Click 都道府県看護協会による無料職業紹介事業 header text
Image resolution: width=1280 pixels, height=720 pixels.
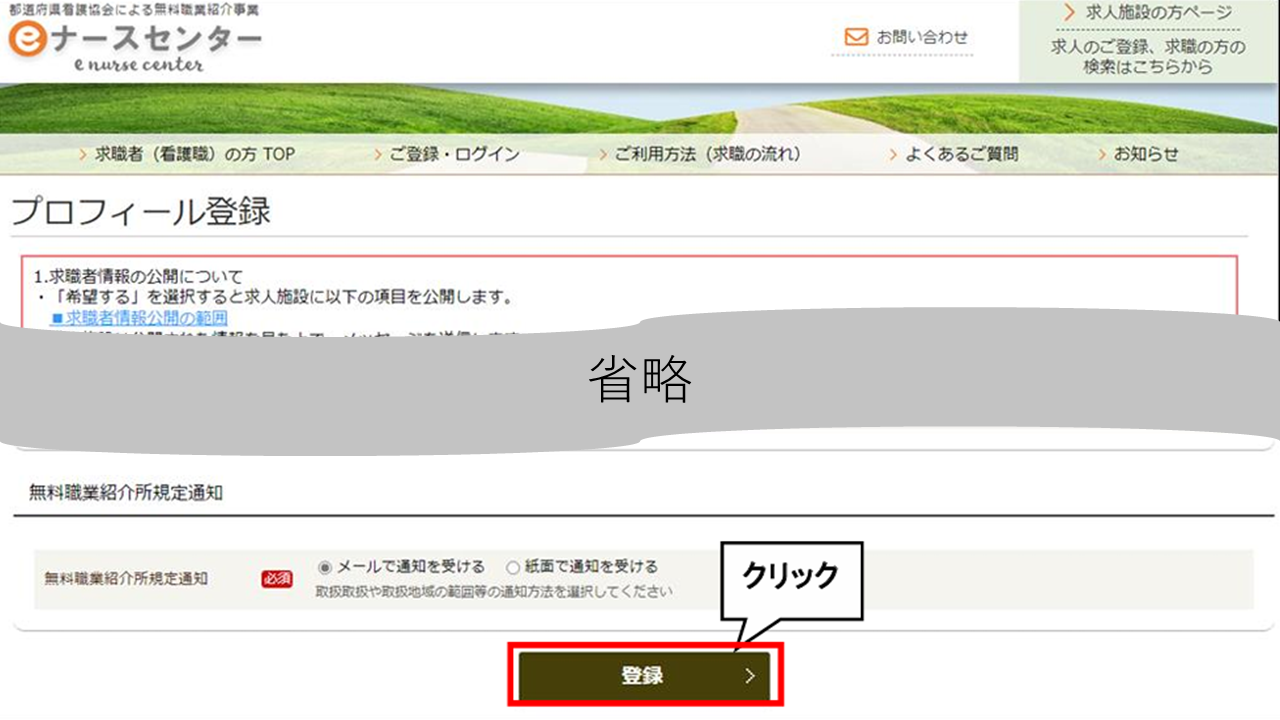coord(133,9)
